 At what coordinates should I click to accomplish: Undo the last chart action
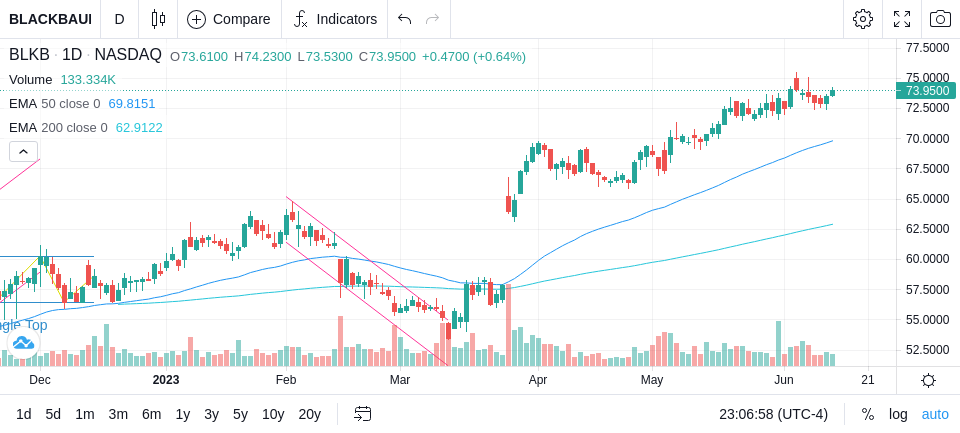click(404, 19)
